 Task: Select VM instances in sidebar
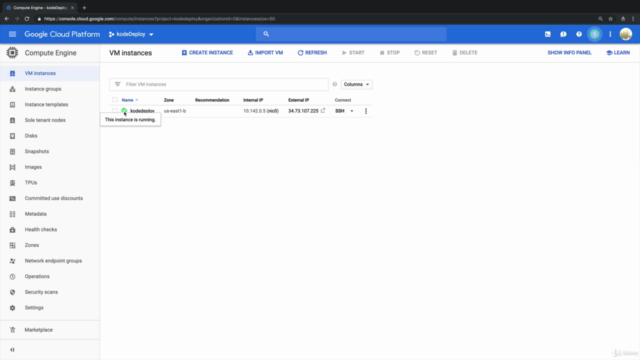point(40,73)
